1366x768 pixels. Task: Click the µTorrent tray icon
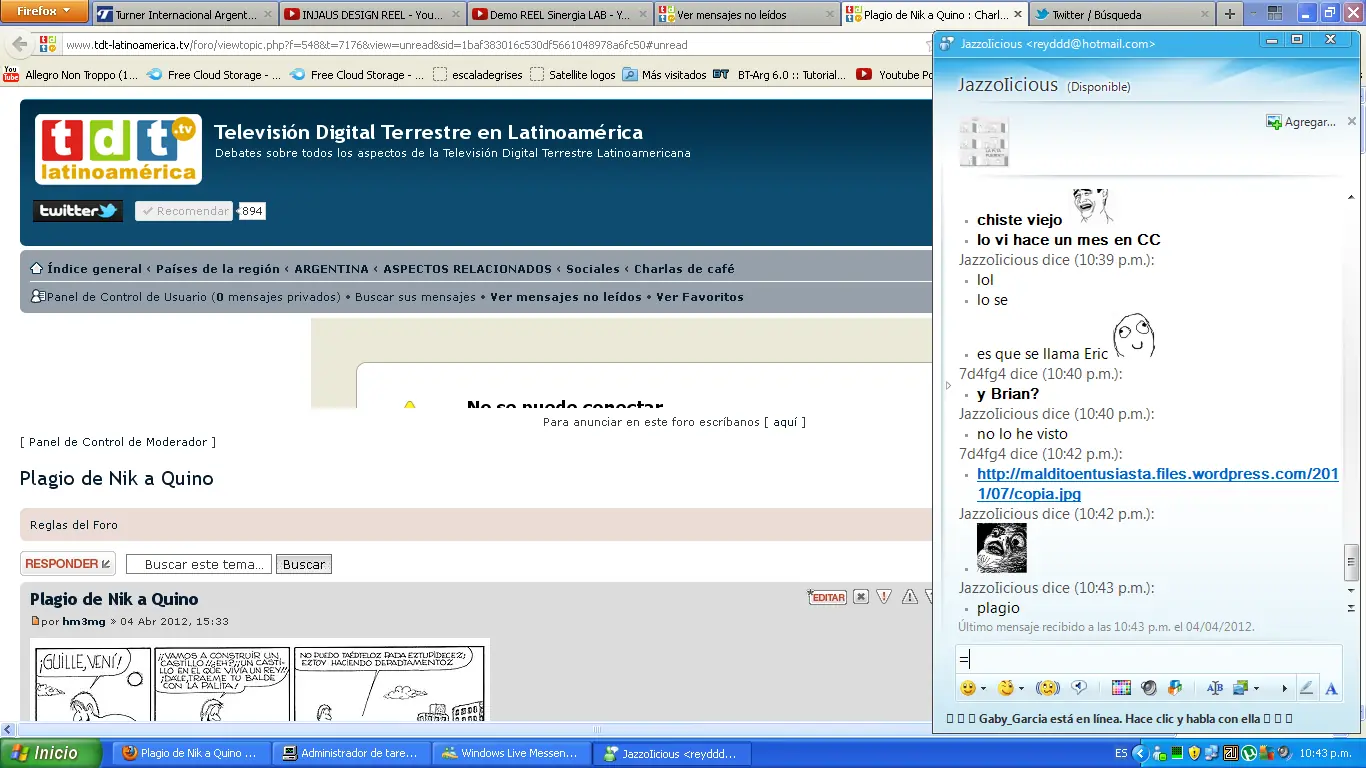(x=1249, y=753)
